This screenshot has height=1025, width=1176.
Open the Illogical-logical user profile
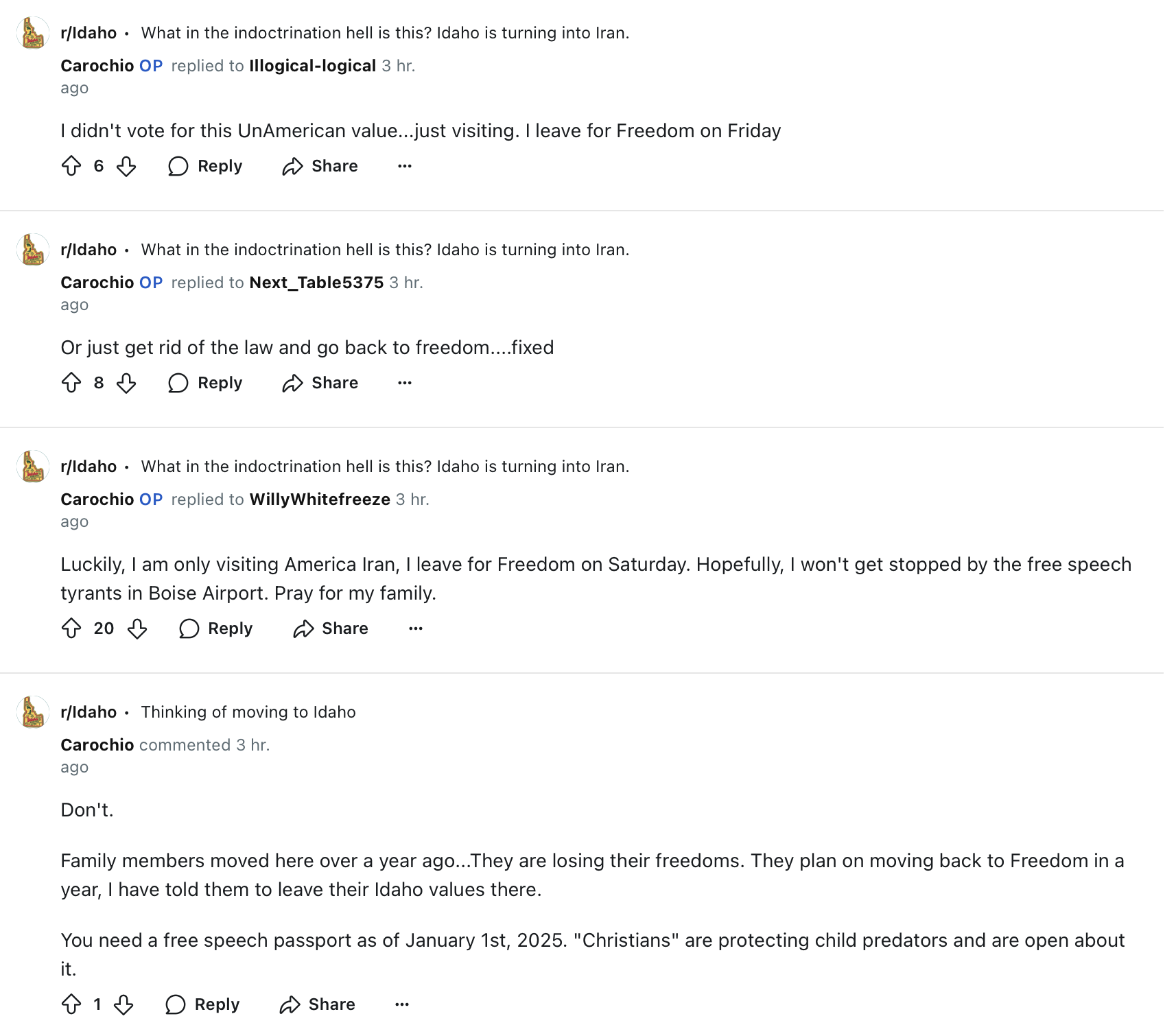tap(313, 66)
